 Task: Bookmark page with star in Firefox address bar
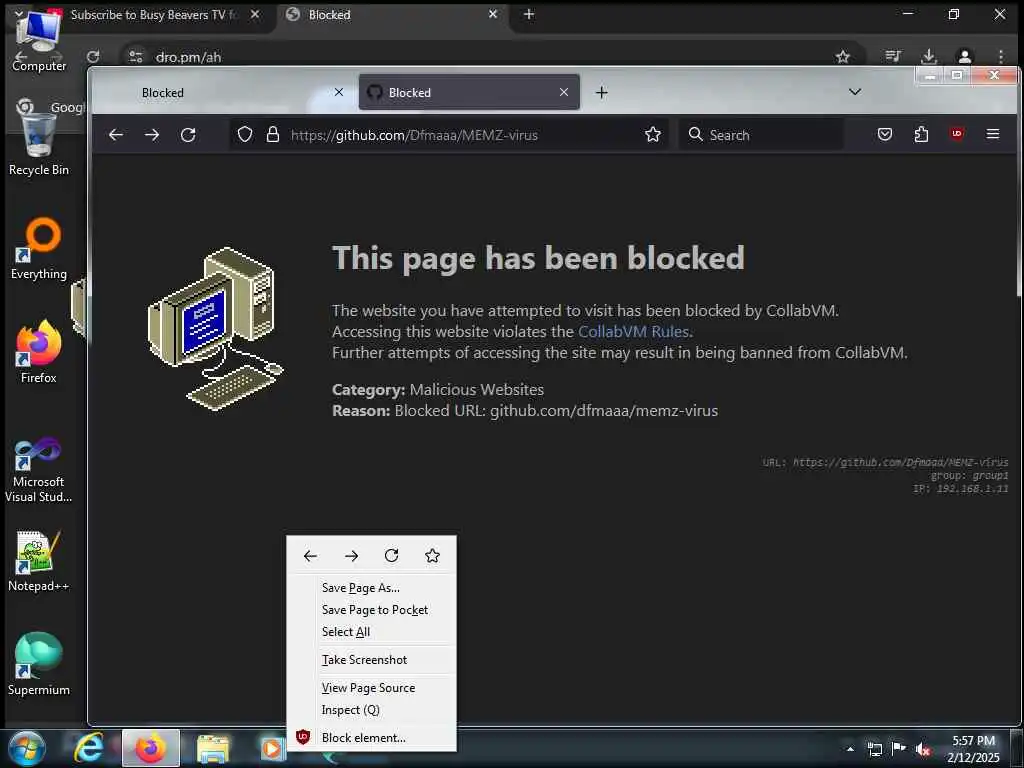652,135
